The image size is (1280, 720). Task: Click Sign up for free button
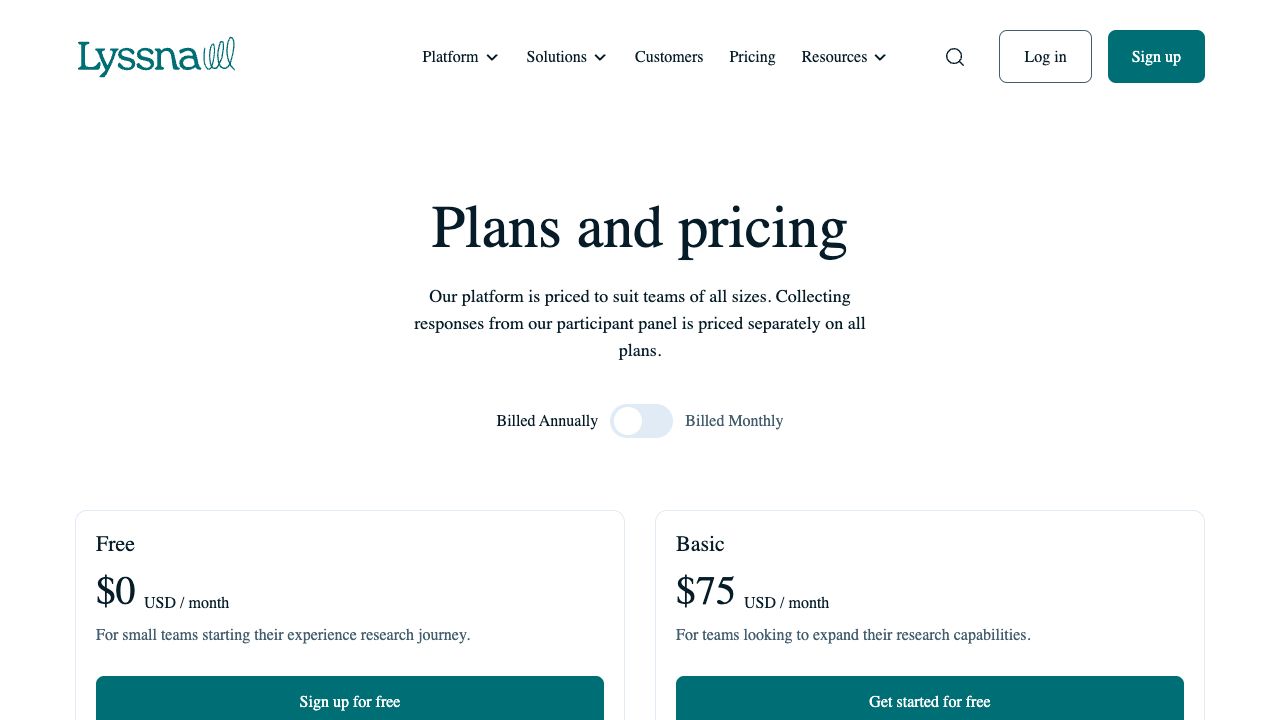350,701
